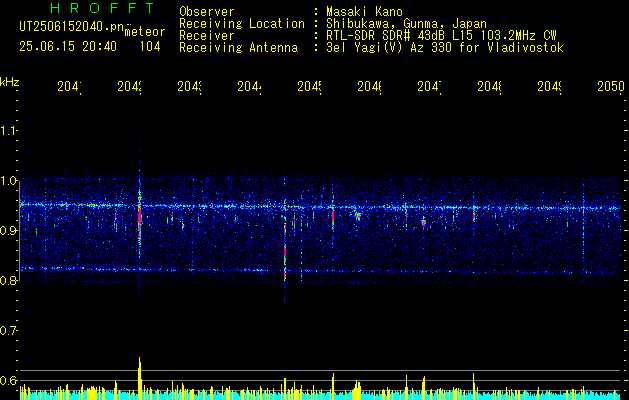Click the 2048 time axis marker
Viewport: 629px width, 400px height.
click(489, 86)
